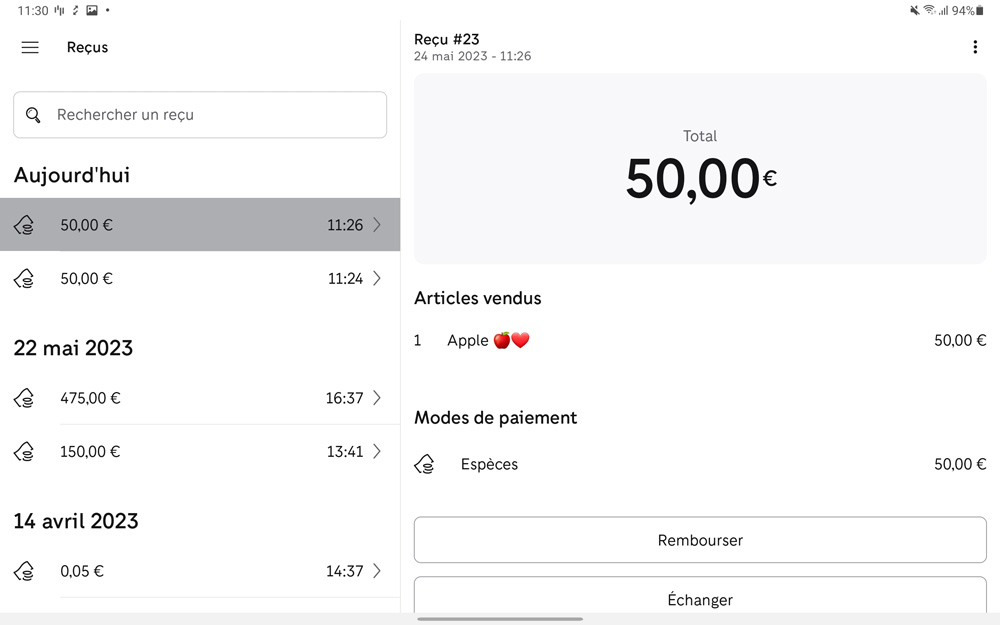1000x625 pixels.
Task: Expand chevron of the 13:41 receipt
Action: [x=377, y=452]
